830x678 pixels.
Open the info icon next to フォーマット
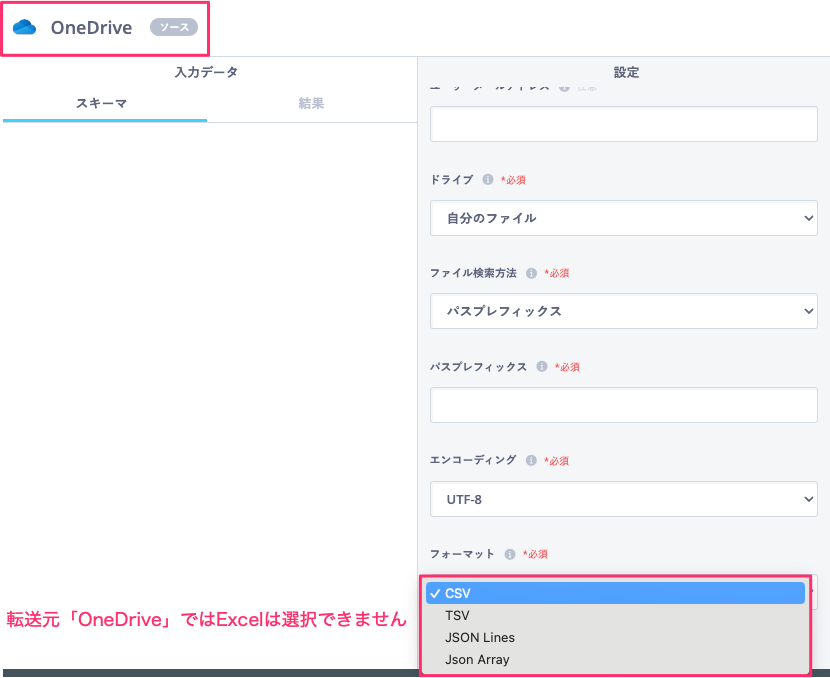tap(510, 554)
